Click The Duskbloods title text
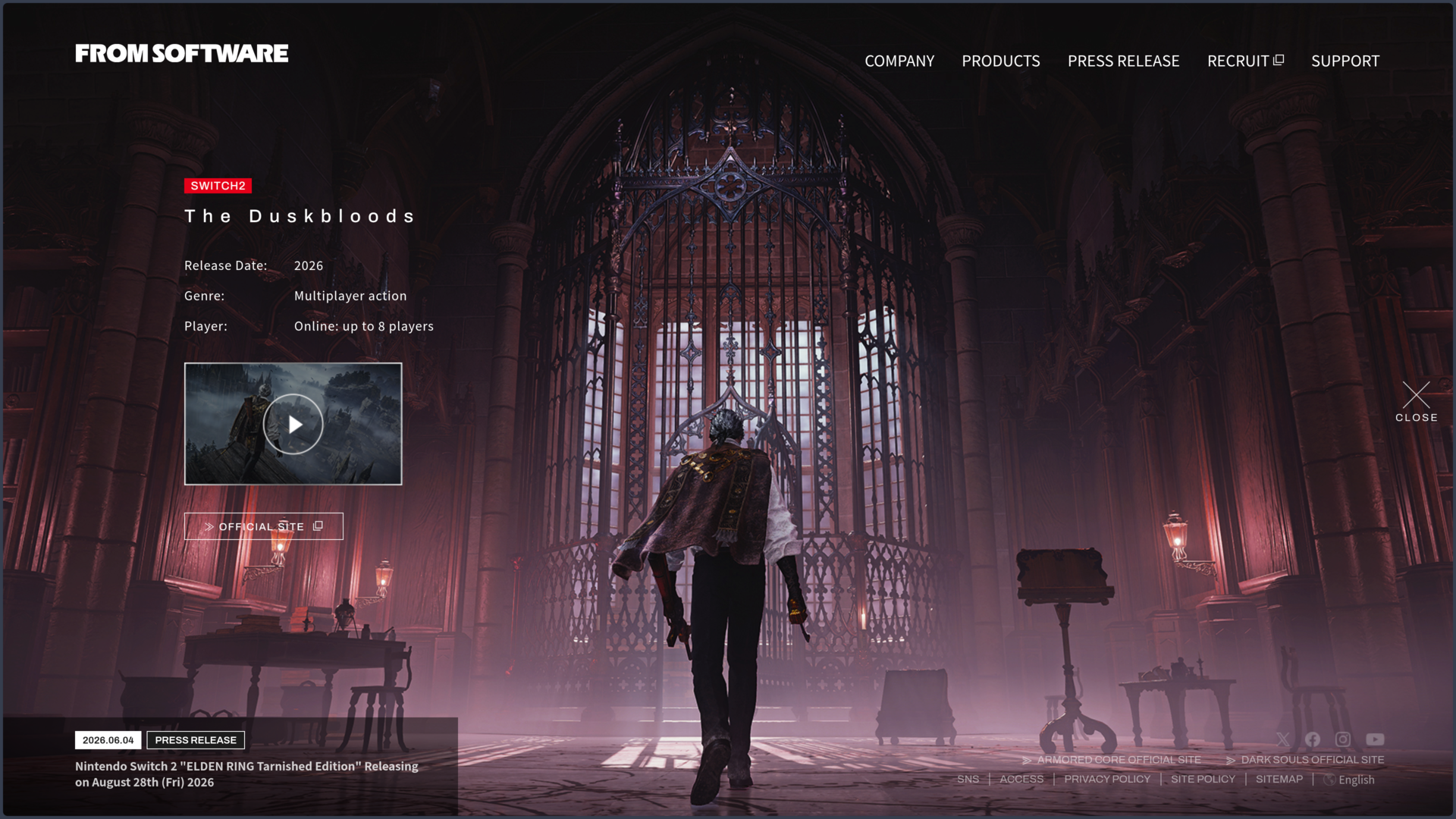 click(x=300, y=217)
